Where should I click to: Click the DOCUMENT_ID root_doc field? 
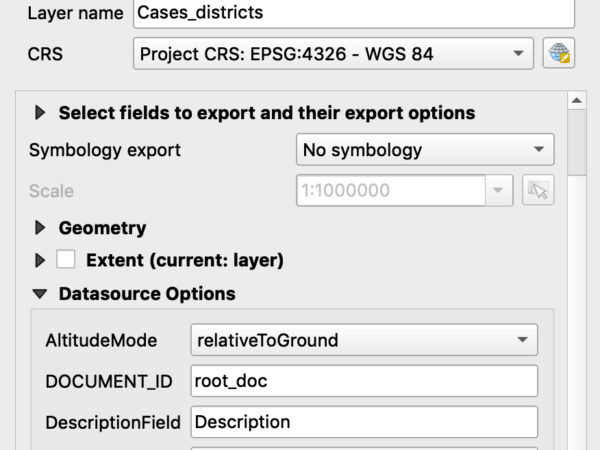[364, 381]
